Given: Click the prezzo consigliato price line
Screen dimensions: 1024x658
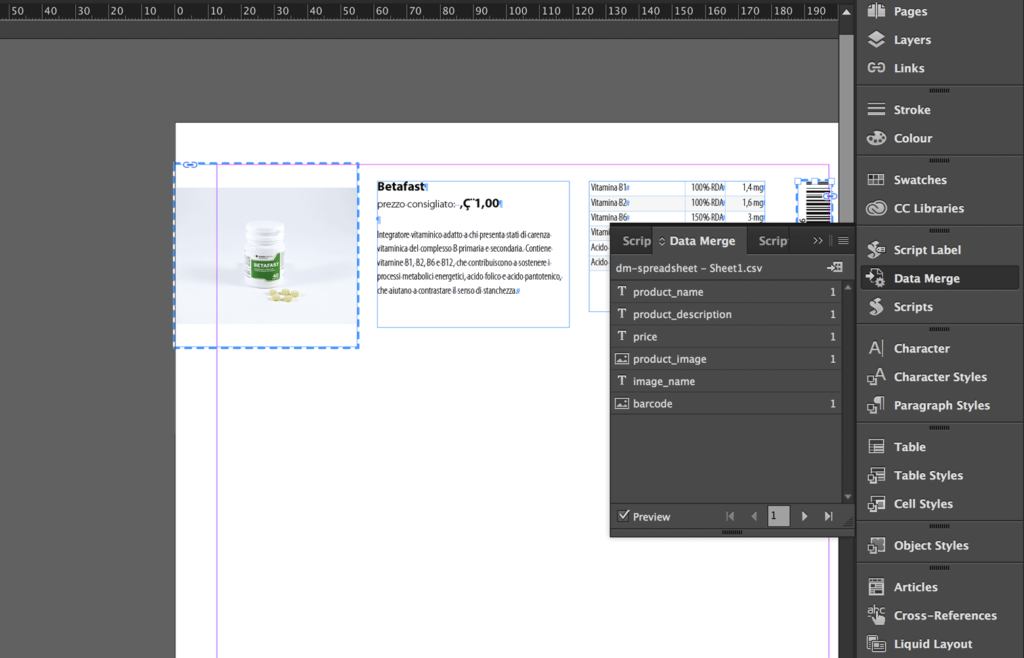Looking at the screenshot, I should [x=439, y=204].
